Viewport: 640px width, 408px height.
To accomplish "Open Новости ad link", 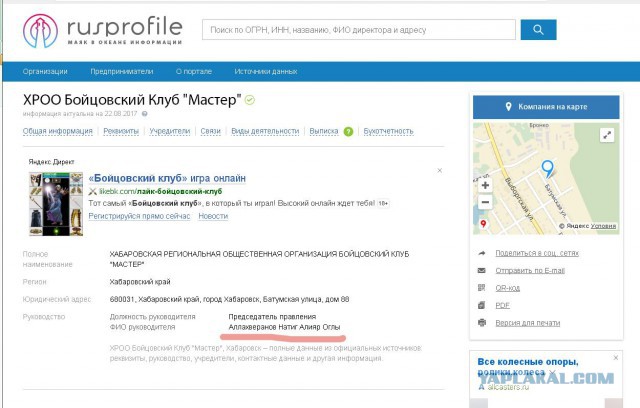I will (x=213, y=216).
